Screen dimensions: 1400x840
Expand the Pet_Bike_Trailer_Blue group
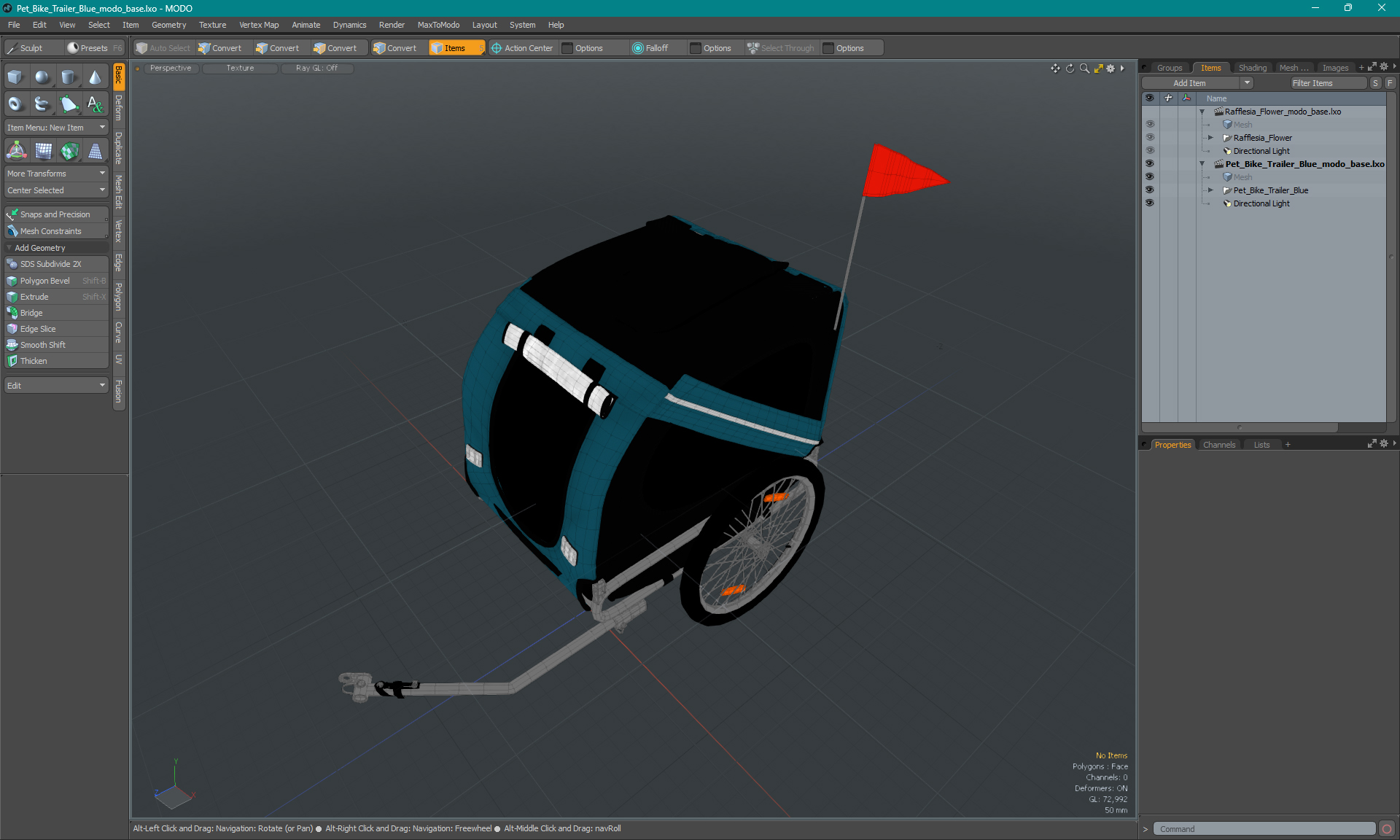pos(1210,190)
